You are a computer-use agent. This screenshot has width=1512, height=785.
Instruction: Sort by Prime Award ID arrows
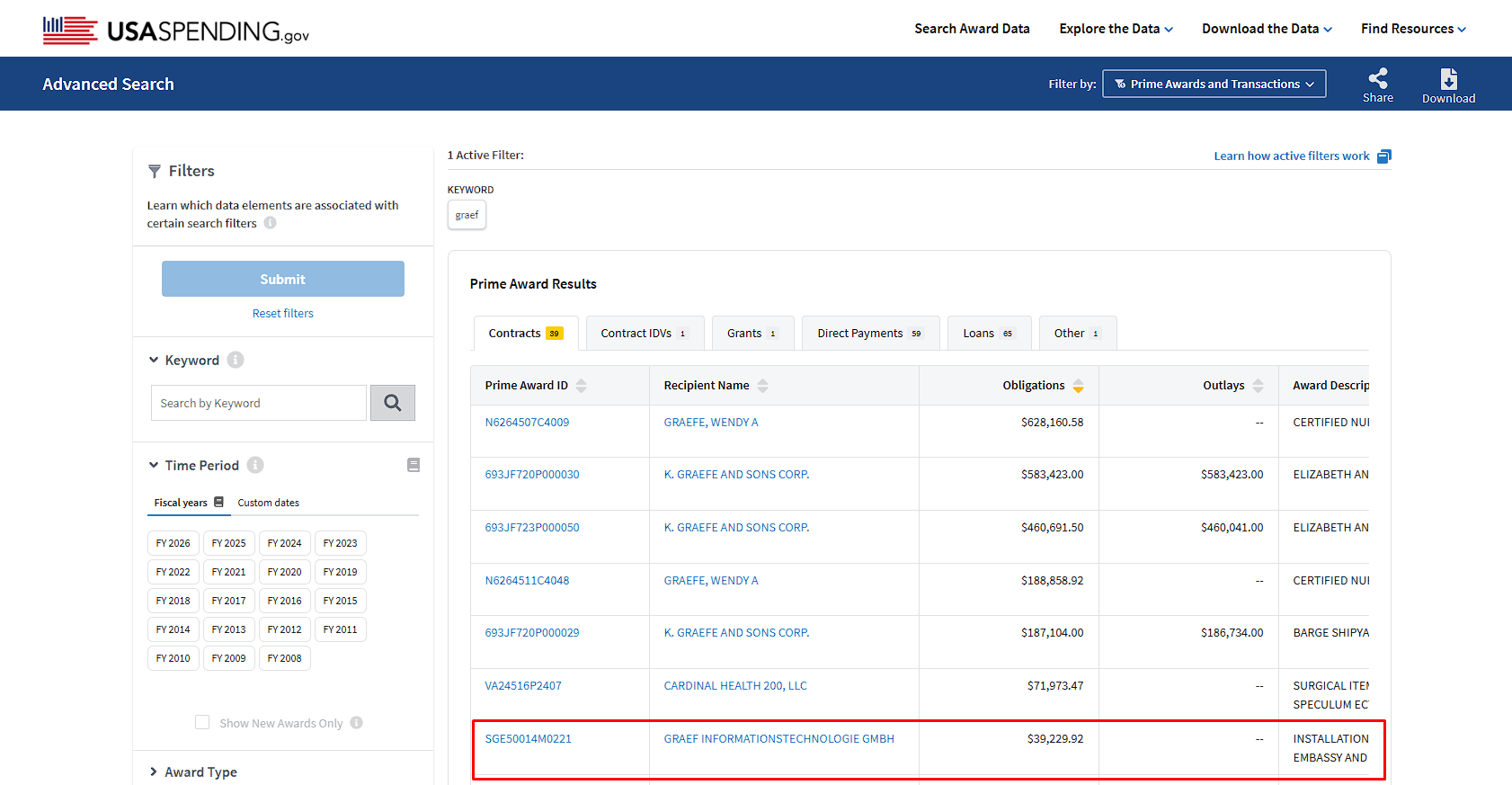click(x=582, y=386)
